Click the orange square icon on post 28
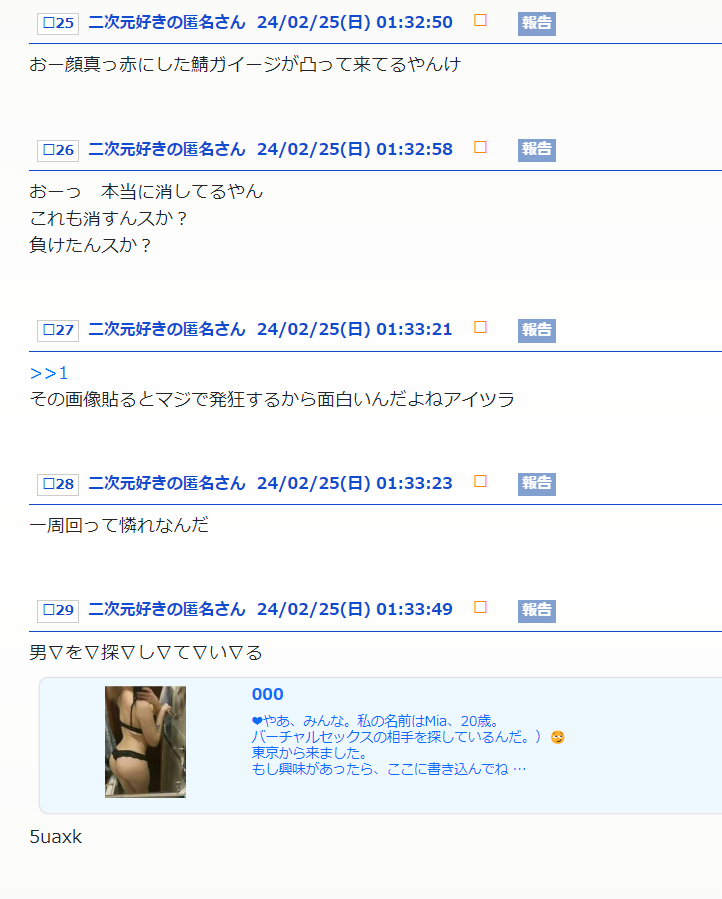 click(481, 482)
